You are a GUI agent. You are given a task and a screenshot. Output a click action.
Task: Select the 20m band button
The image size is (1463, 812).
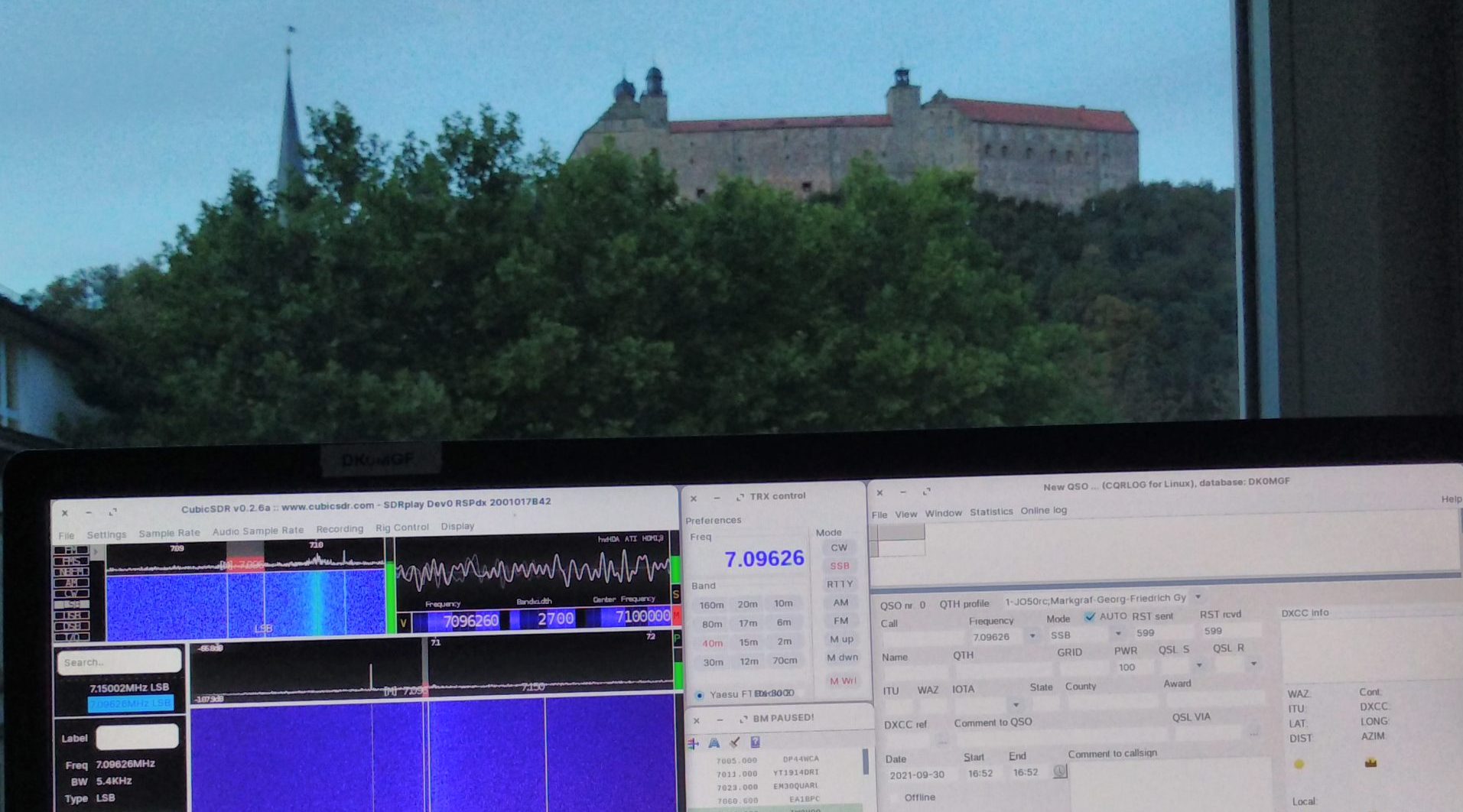pyautogui.click(x=747, y=604)
